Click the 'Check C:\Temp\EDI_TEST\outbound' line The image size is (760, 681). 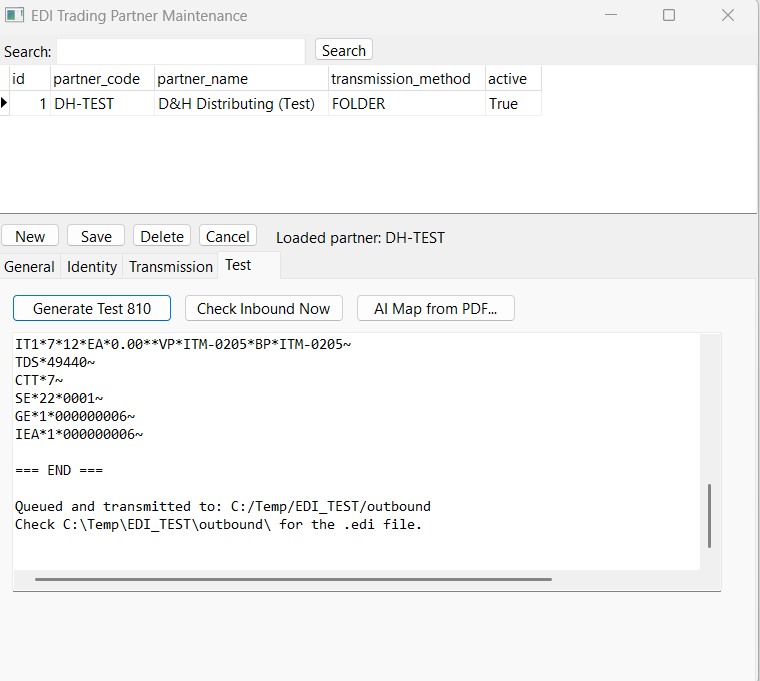click(218, 524)
